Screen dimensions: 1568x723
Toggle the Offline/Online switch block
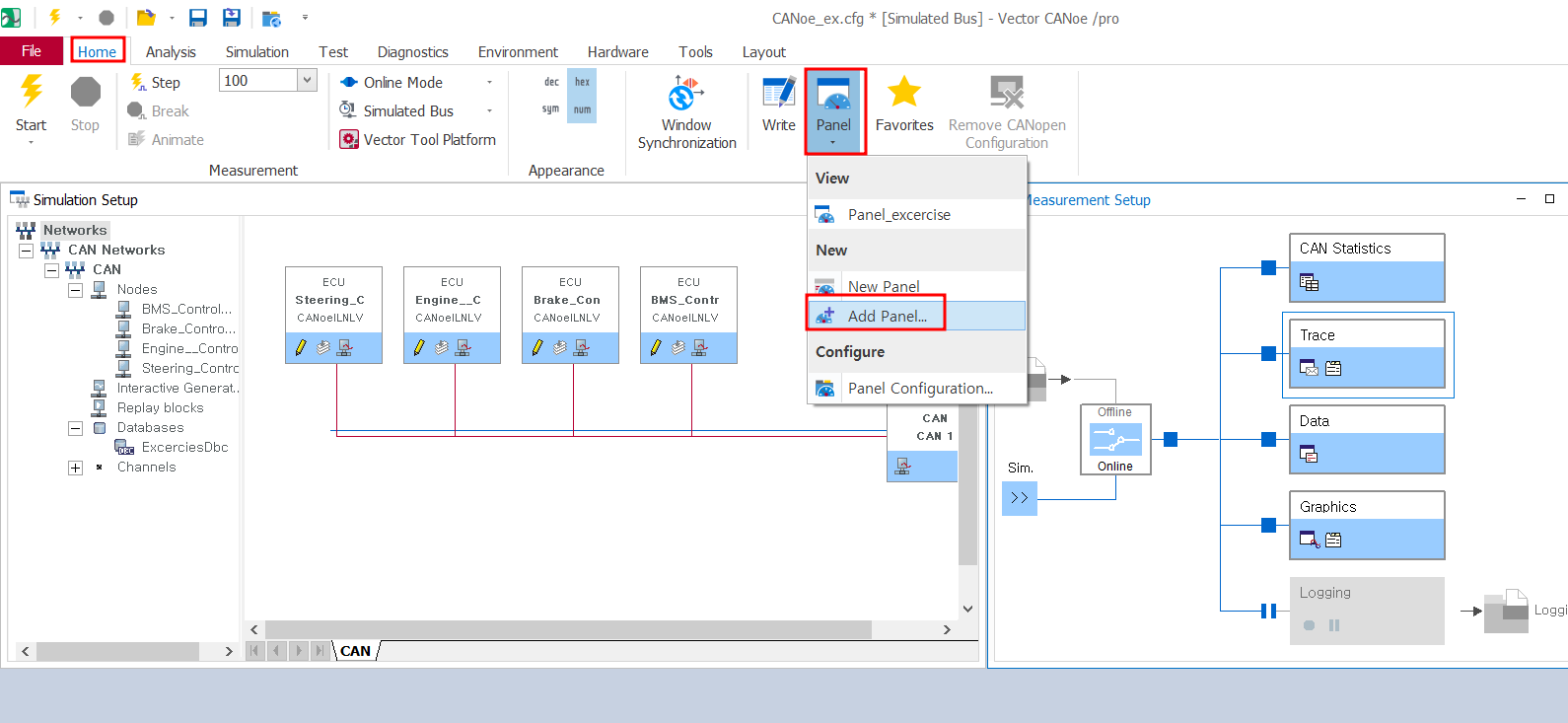pos(1115,439)
